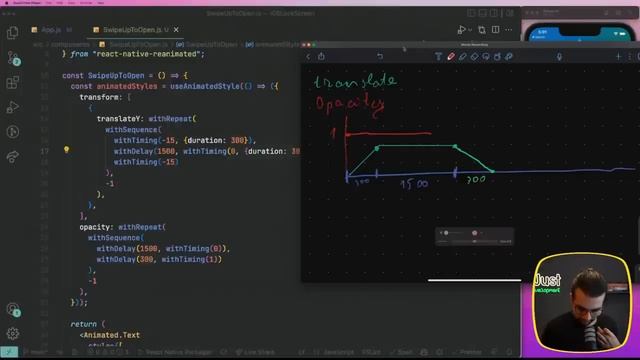Click the pen thickness slider popup in the notes app

pyautogui.click(x=474, y=237)
